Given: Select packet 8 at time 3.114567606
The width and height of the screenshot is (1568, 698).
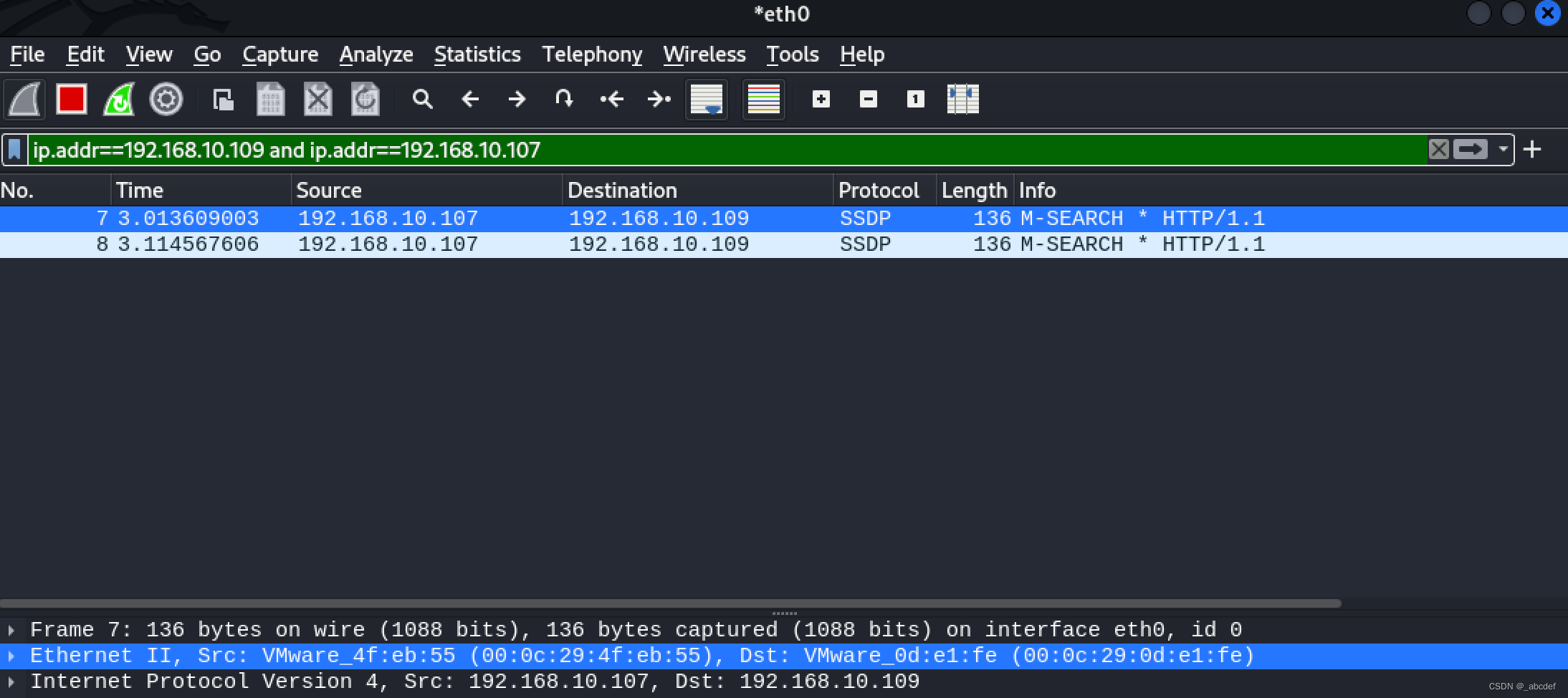Looking at the screenshot, I should [784, 244].
